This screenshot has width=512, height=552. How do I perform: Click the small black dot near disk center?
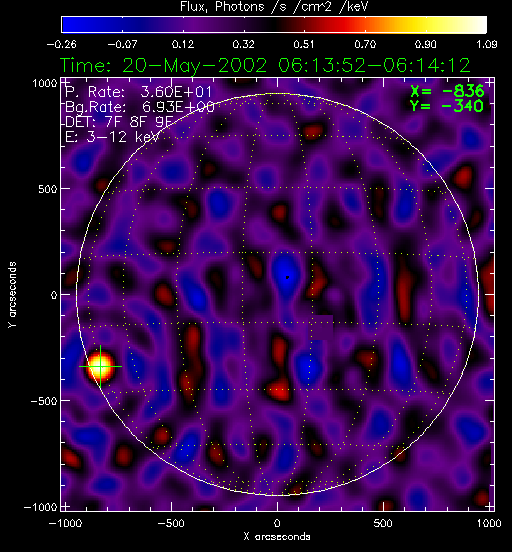tap(287, 277)
